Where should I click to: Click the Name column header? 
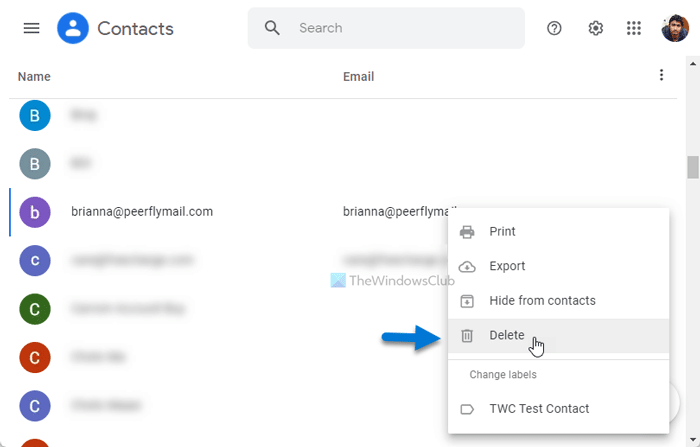click(34, 76)
